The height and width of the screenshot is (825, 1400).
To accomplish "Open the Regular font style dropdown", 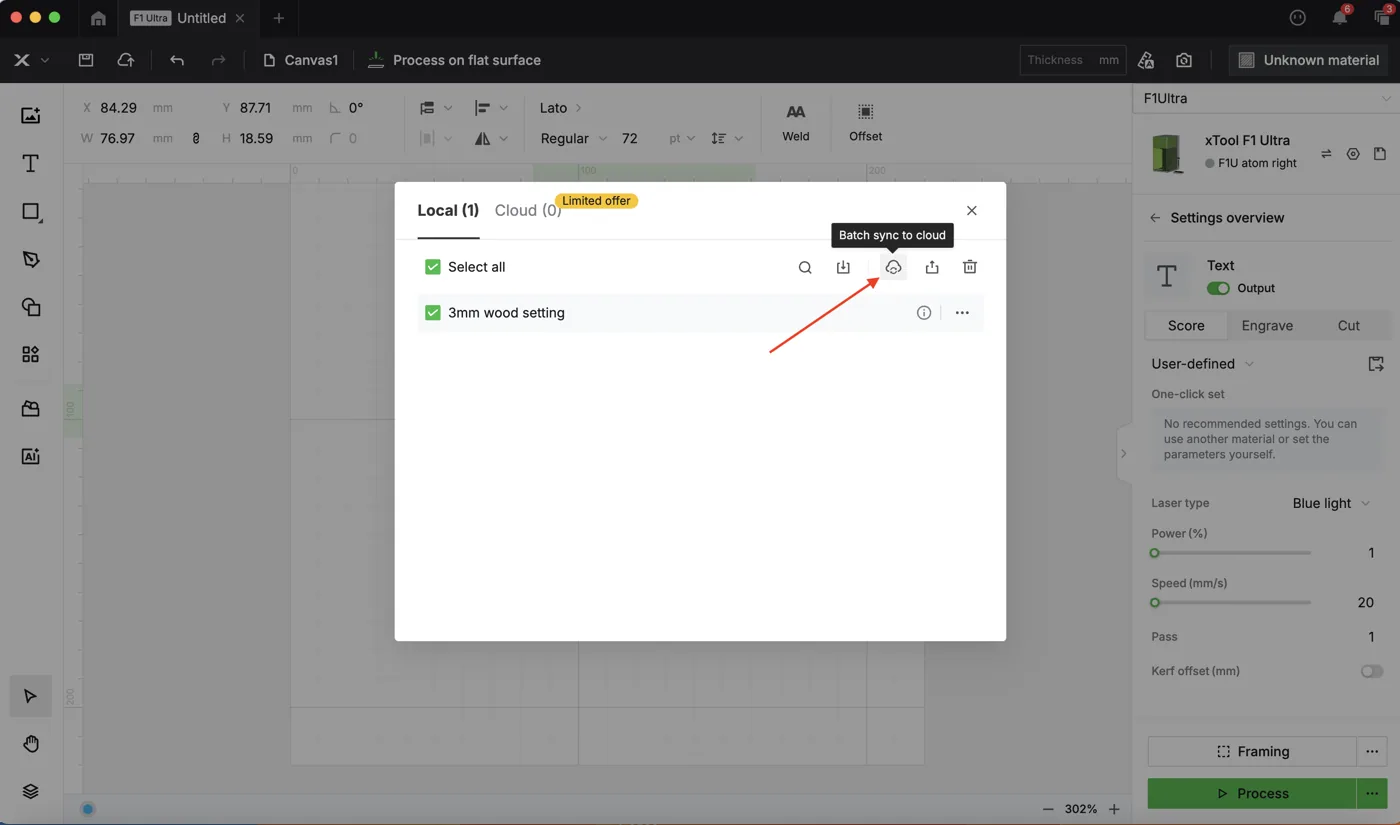I will click(x=574, y=138).
